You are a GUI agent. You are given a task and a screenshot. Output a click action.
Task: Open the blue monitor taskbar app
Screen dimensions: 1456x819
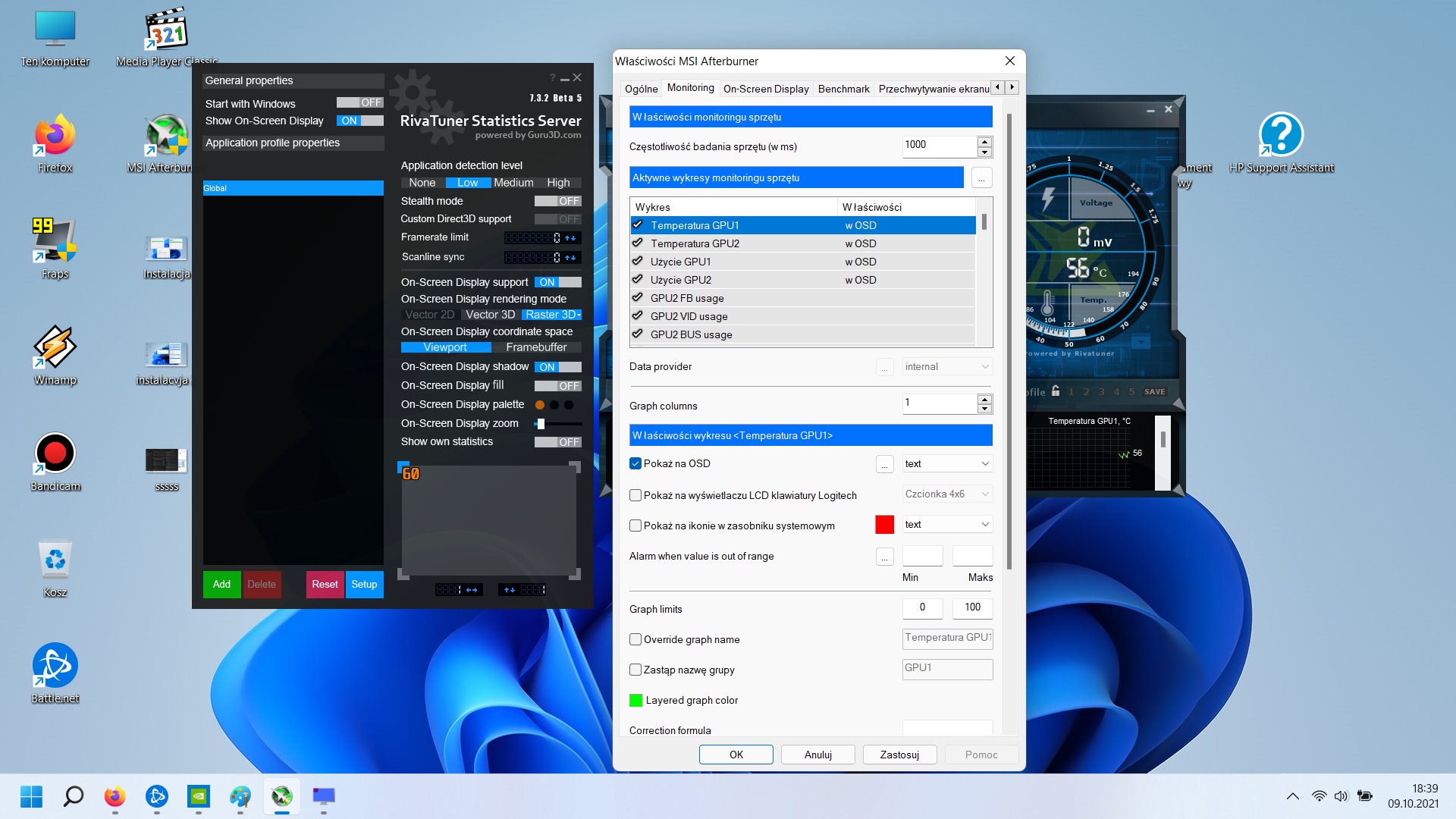click(x=324, y=796)
